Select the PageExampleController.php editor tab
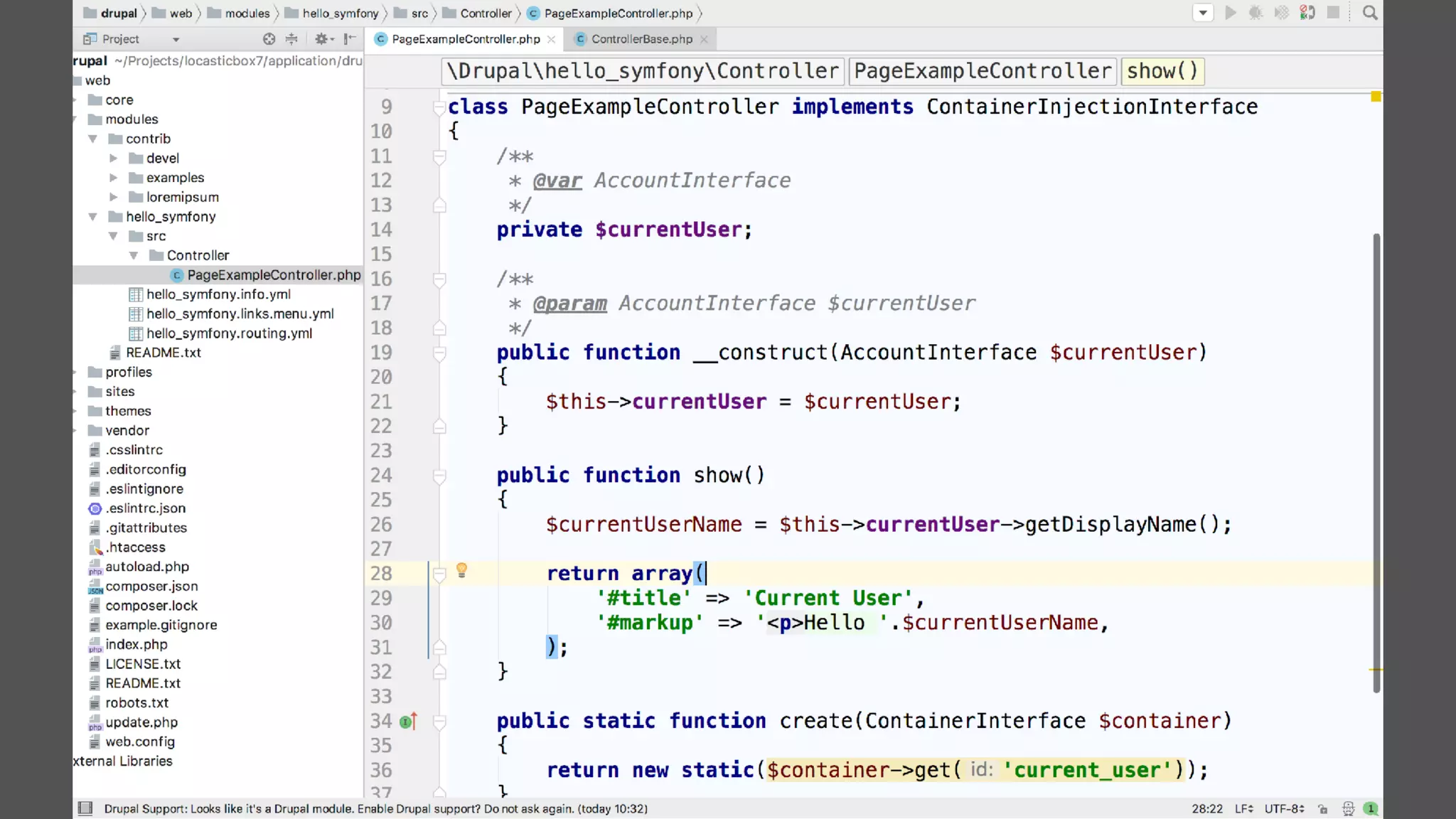Viewport: 1456px width, 819px height. tap(465, 39)
